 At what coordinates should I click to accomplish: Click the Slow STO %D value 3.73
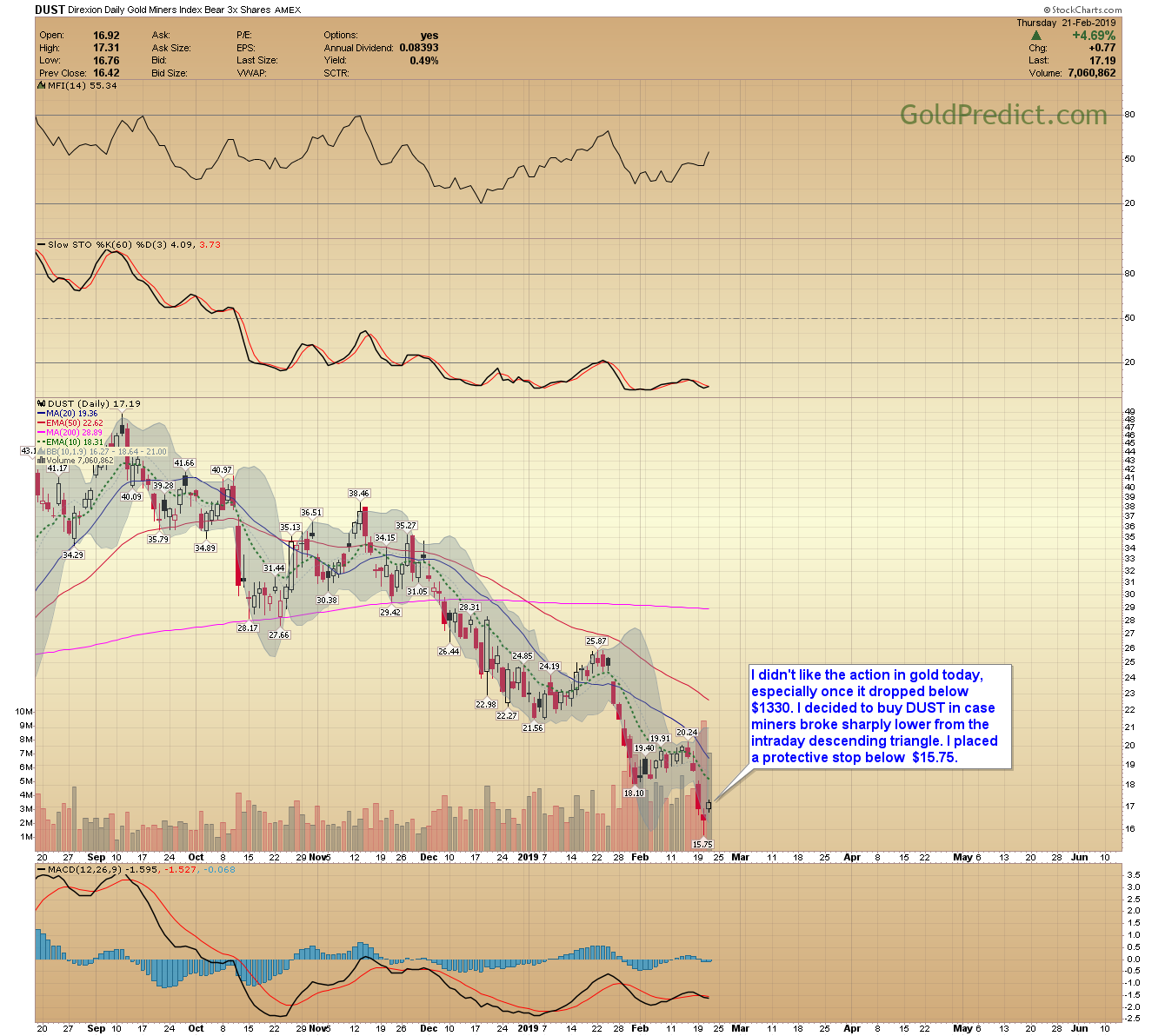210,245
